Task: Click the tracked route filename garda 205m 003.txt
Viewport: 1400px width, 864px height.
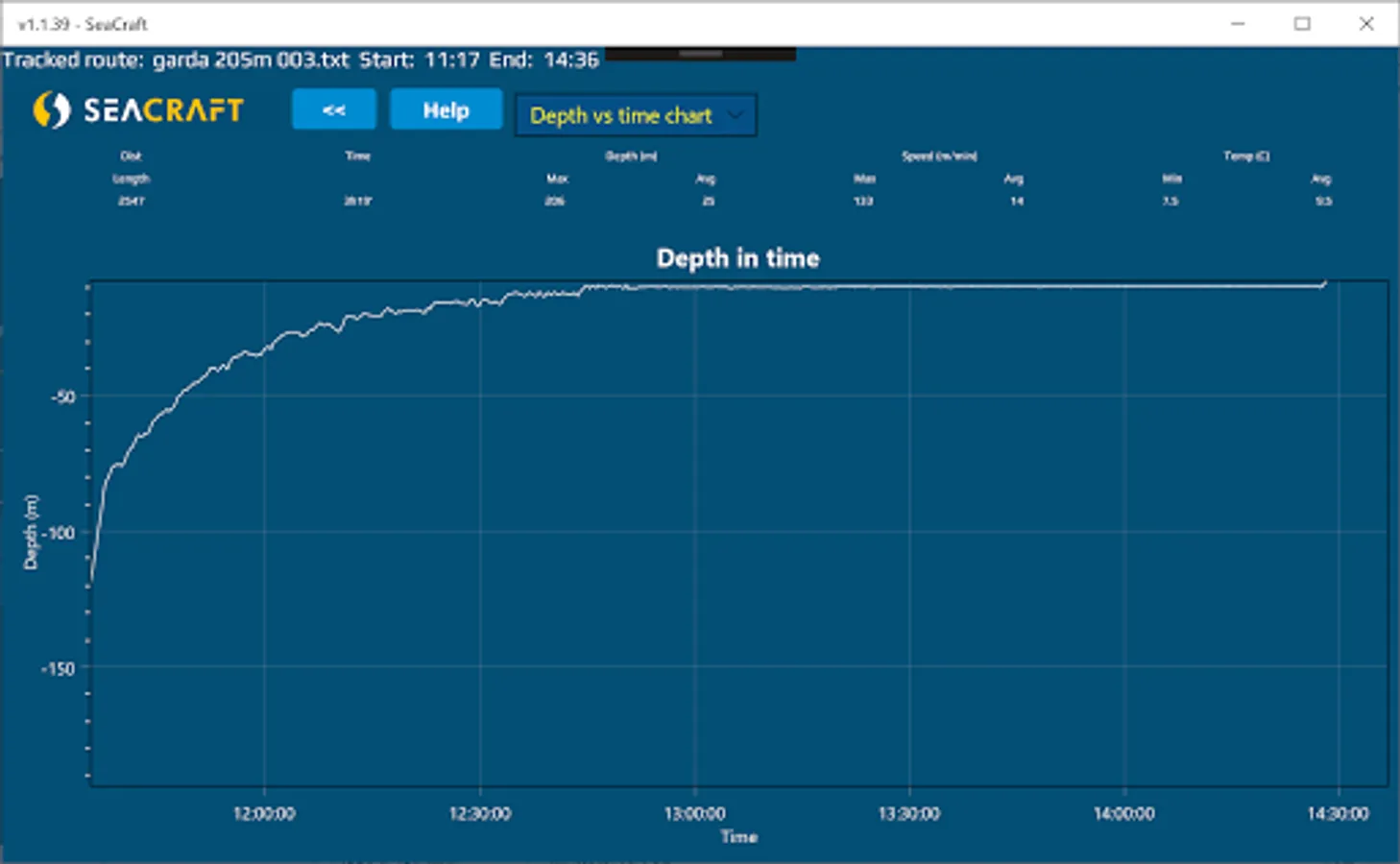Action: coord(252,59)
